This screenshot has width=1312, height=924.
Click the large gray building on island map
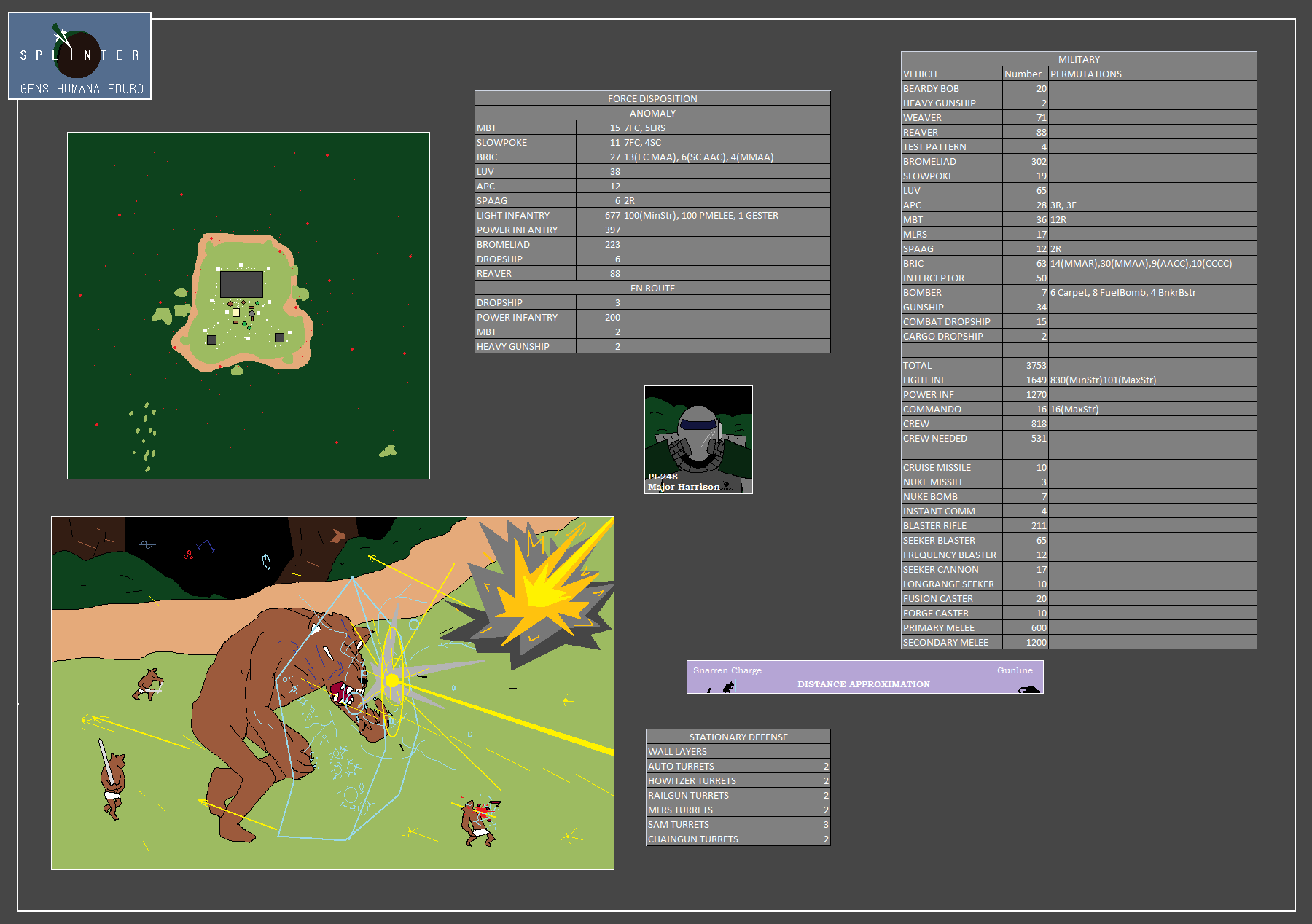tap(241, 284)
